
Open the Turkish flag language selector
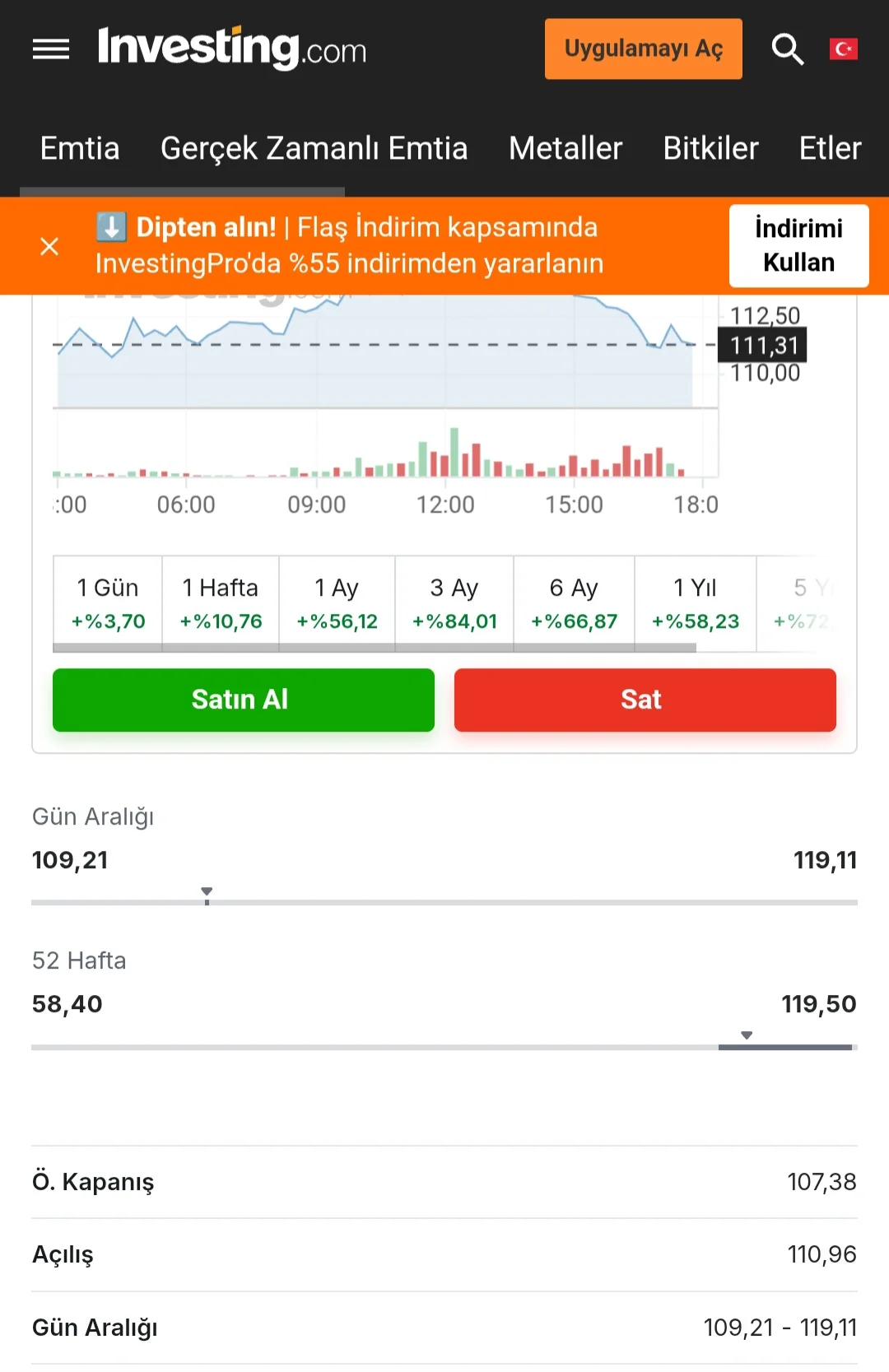pos(843,49)
